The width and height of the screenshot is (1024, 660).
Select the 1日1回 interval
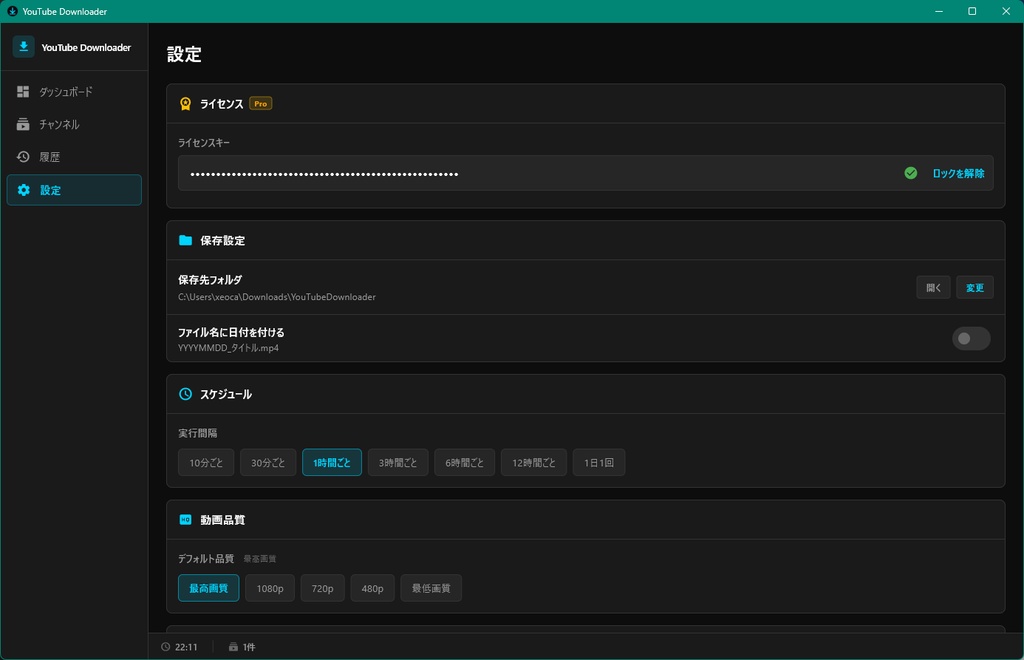(x=599, y=462)
